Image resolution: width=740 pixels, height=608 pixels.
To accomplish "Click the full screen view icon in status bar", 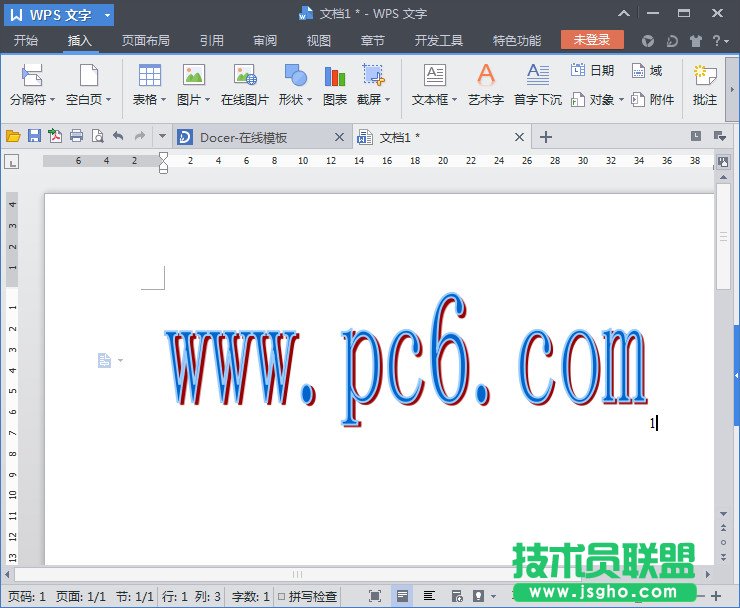I will [x=375, y=596].
